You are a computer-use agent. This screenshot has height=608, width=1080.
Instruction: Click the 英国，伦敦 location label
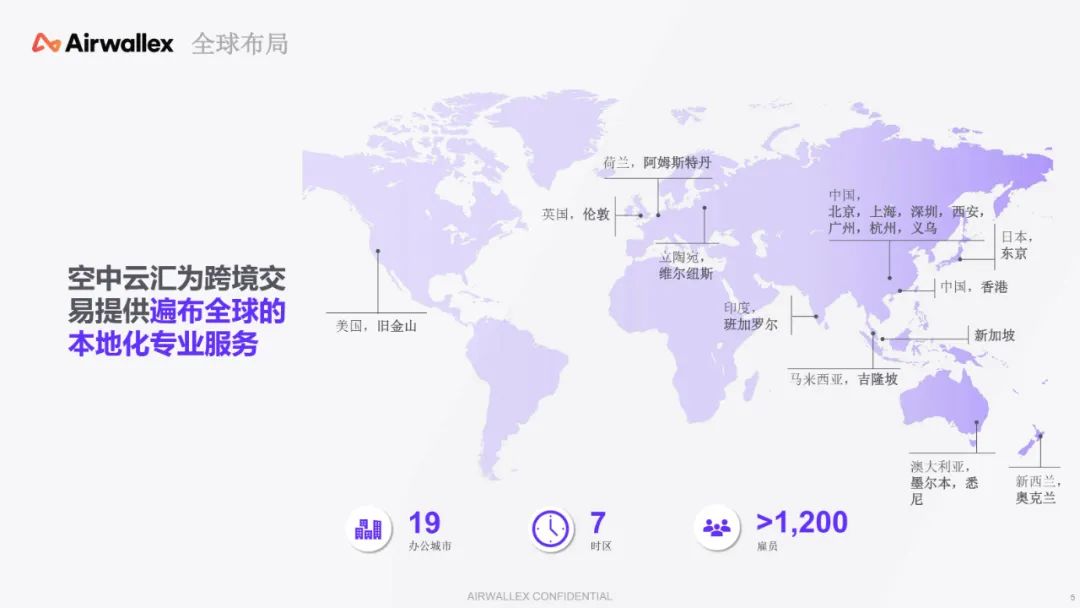coord(576,214)
